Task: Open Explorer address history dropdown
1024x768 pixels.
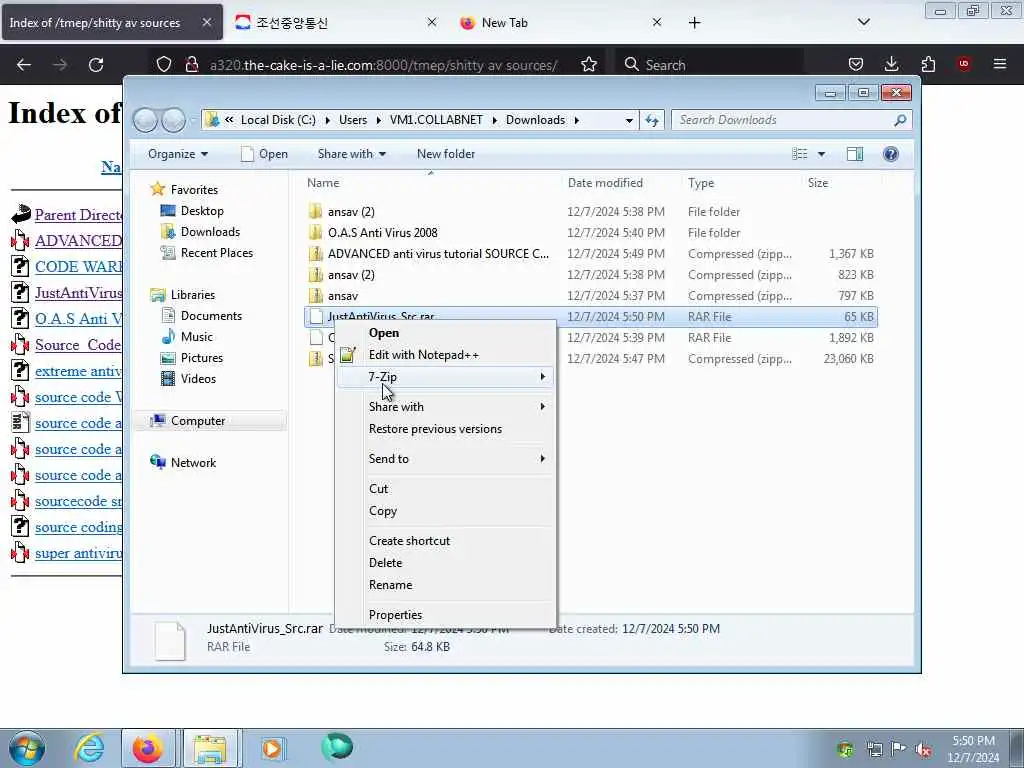Action: [629, 120]
